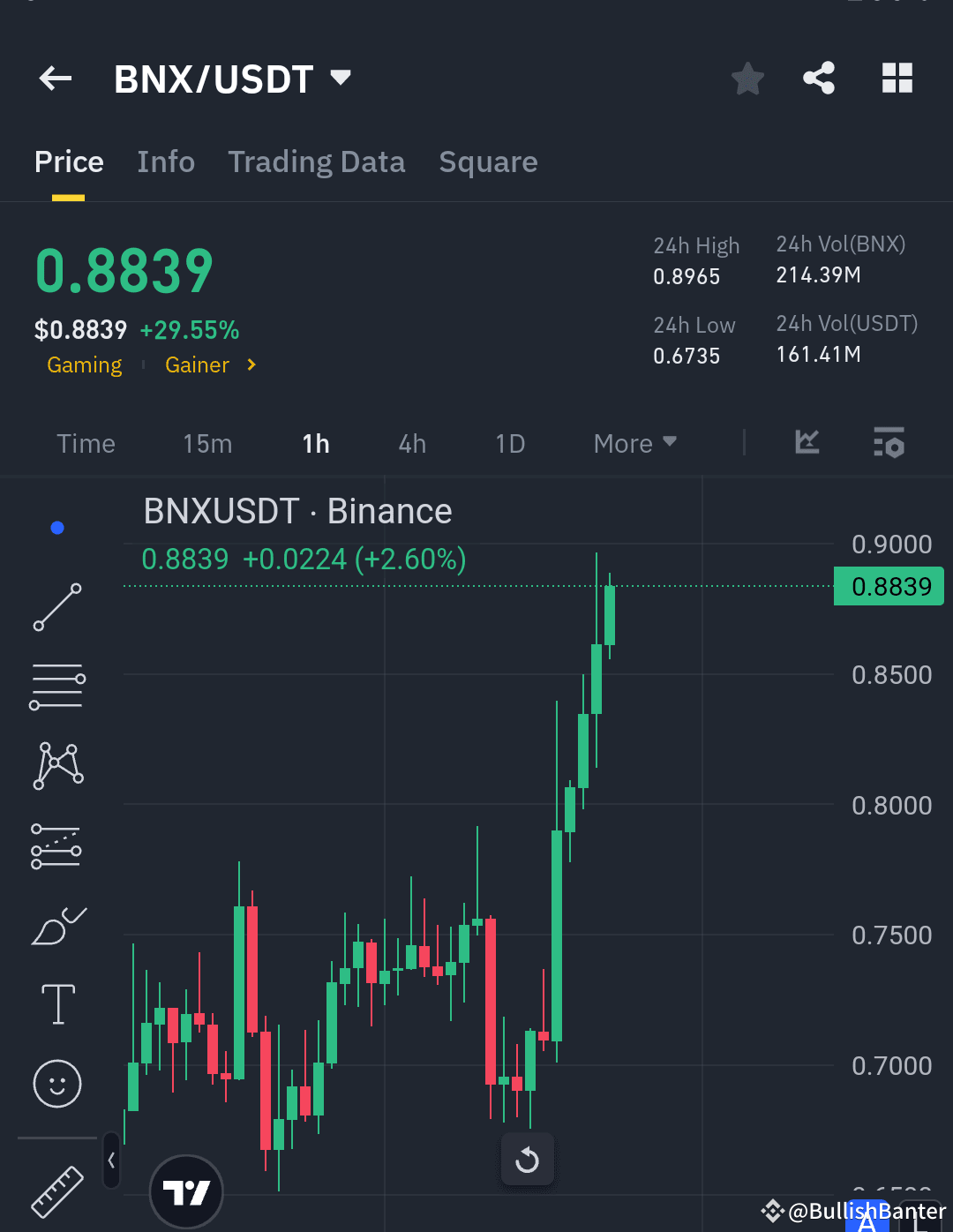The width and height of the screenshot is (953, 1232).
Task: Tap the TradingView logo at bottom left
Action: (x=186, y=1191)
